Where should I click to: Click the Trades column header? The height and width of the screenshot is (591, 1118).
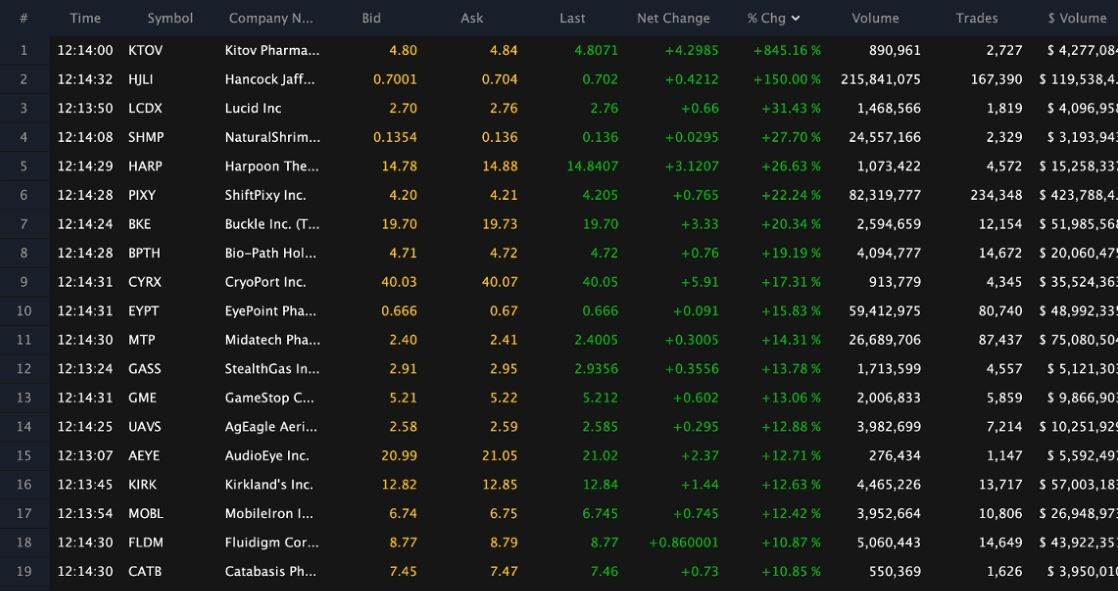click(x=977, y=19)
